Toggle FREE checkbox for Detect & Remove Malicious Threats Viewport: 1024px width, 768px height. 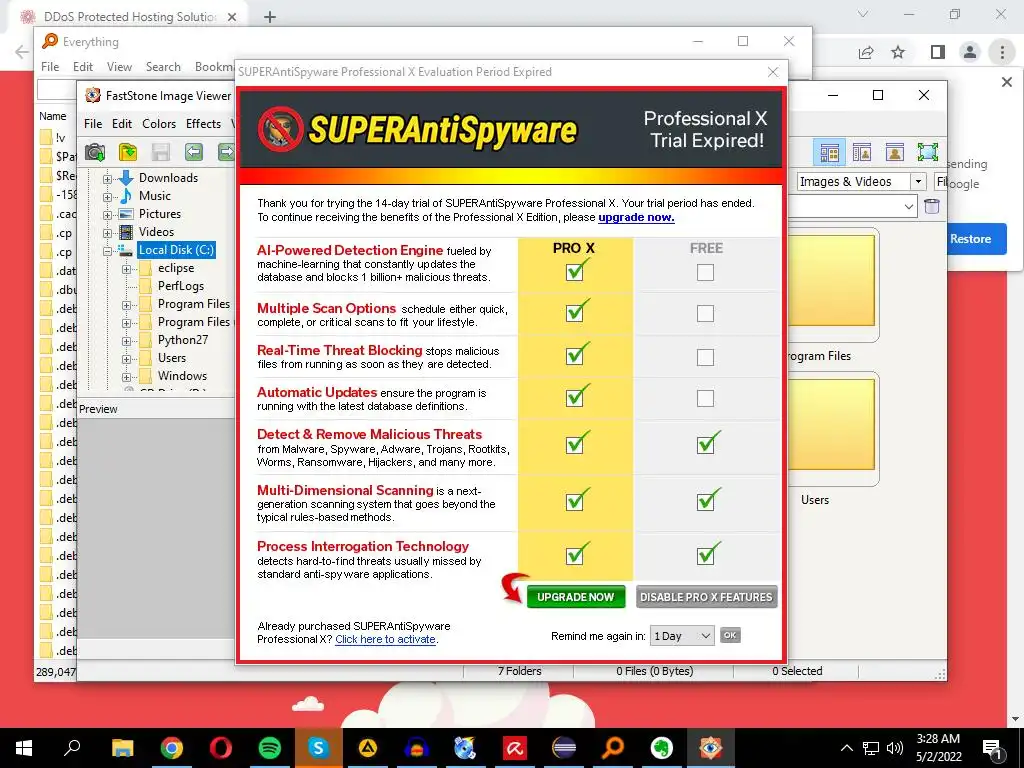point(705,445)
